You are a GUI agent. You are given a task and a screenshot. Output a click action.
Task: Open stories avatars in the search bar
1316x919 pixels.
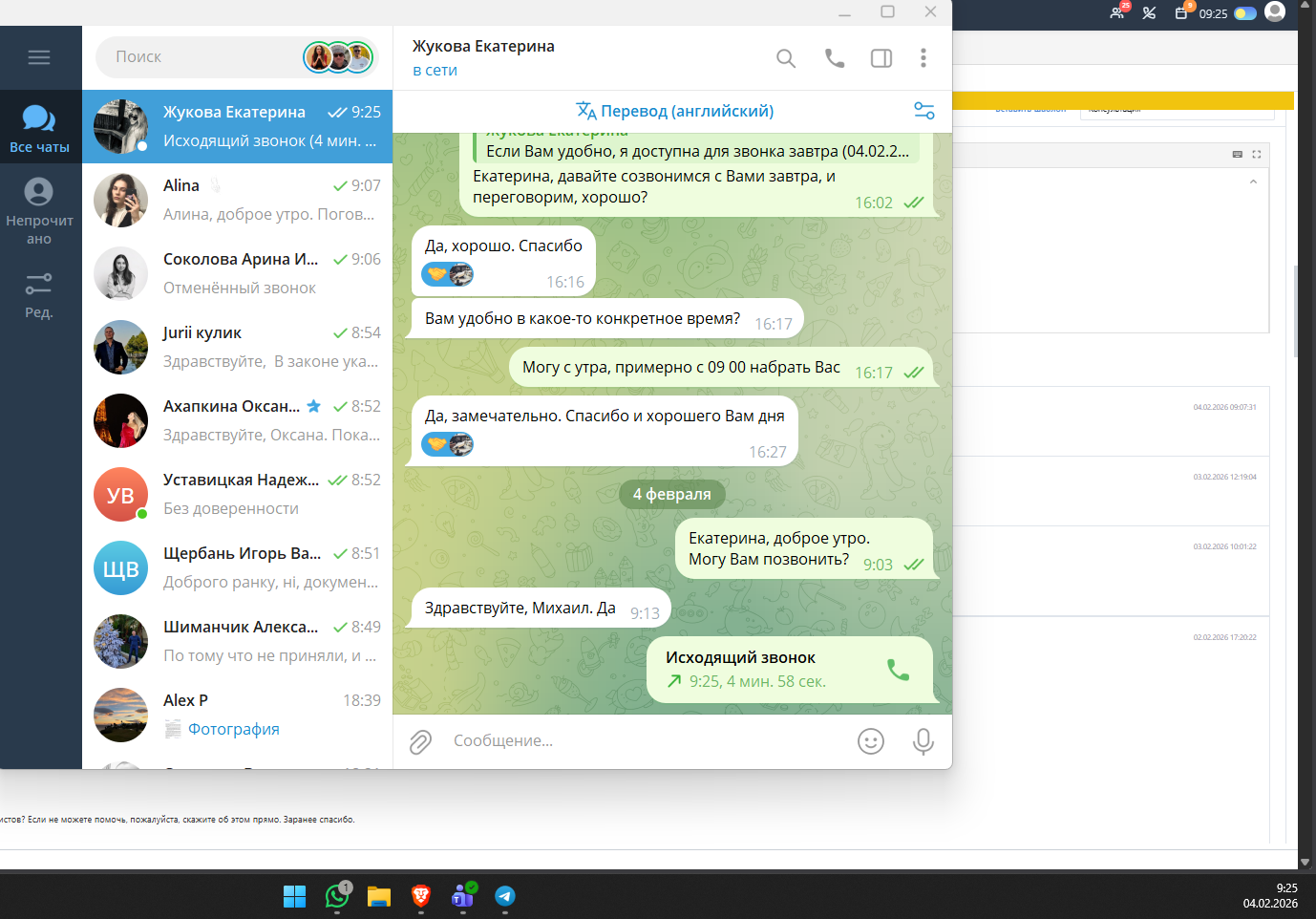(338, 57)
